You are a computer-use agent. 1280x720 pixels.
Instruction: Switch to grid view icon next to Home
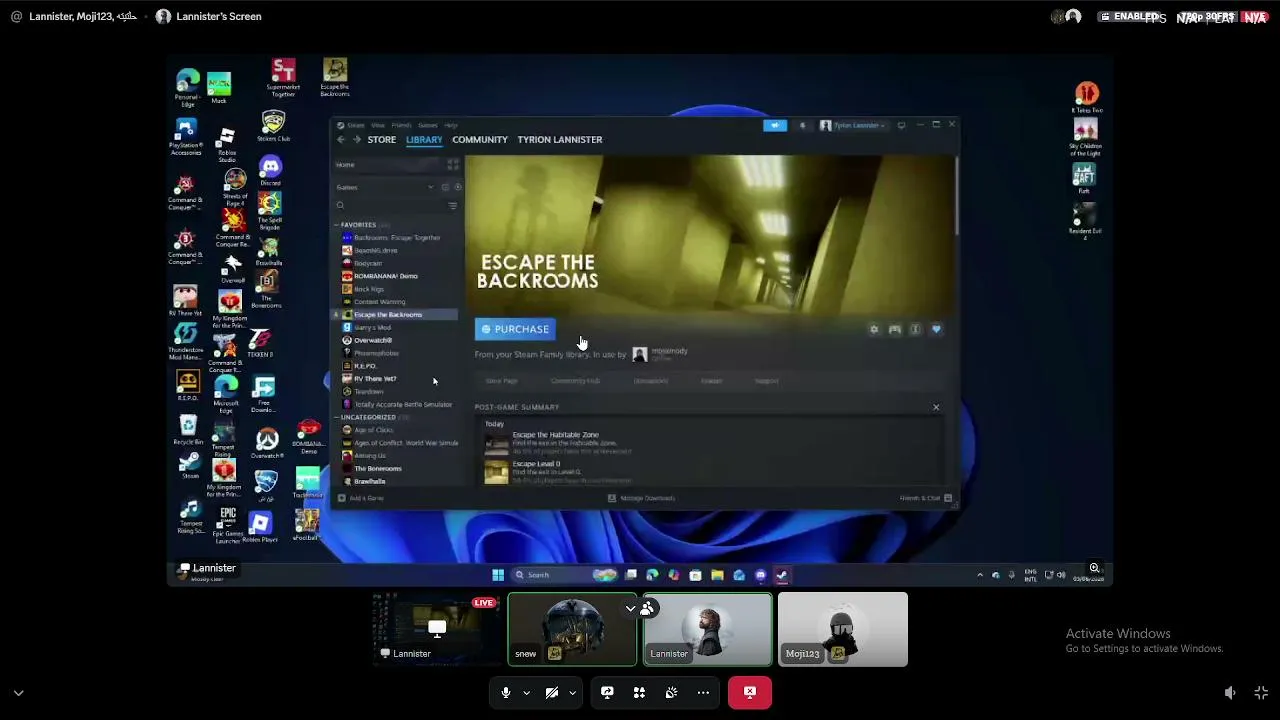click(453, 164)
